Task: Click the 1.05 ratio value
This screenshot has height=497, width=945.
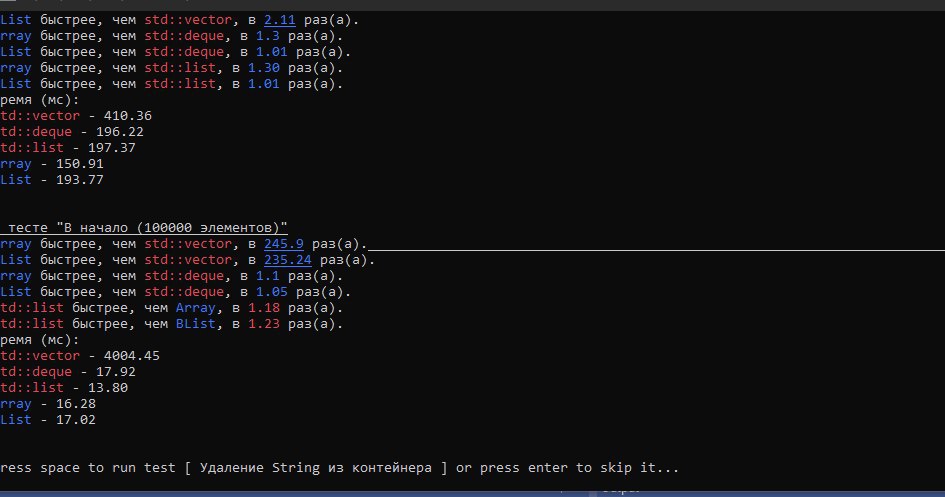Action: 272,292
